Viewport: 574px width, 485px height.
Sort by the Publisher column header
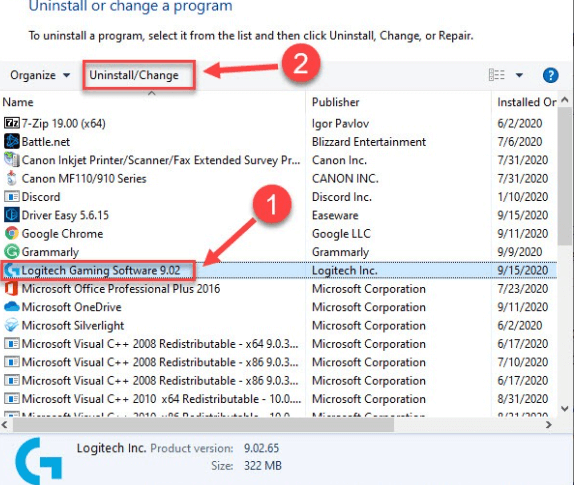(335, 102)
